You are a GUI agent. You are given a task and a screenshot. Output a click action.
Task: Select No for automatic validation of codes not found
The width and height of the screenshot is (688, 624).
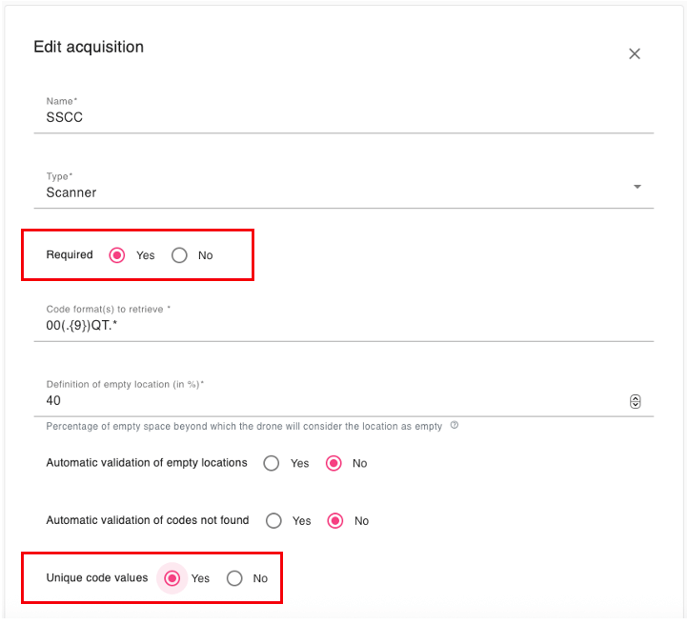click(x=336, y=520)
